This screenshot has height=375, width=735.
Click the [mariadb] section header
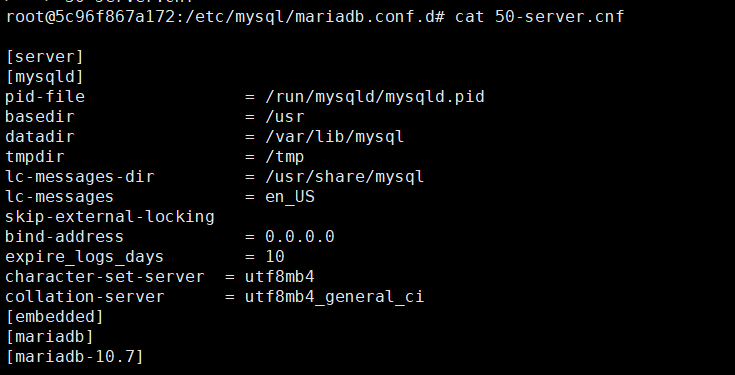point(50,337)
